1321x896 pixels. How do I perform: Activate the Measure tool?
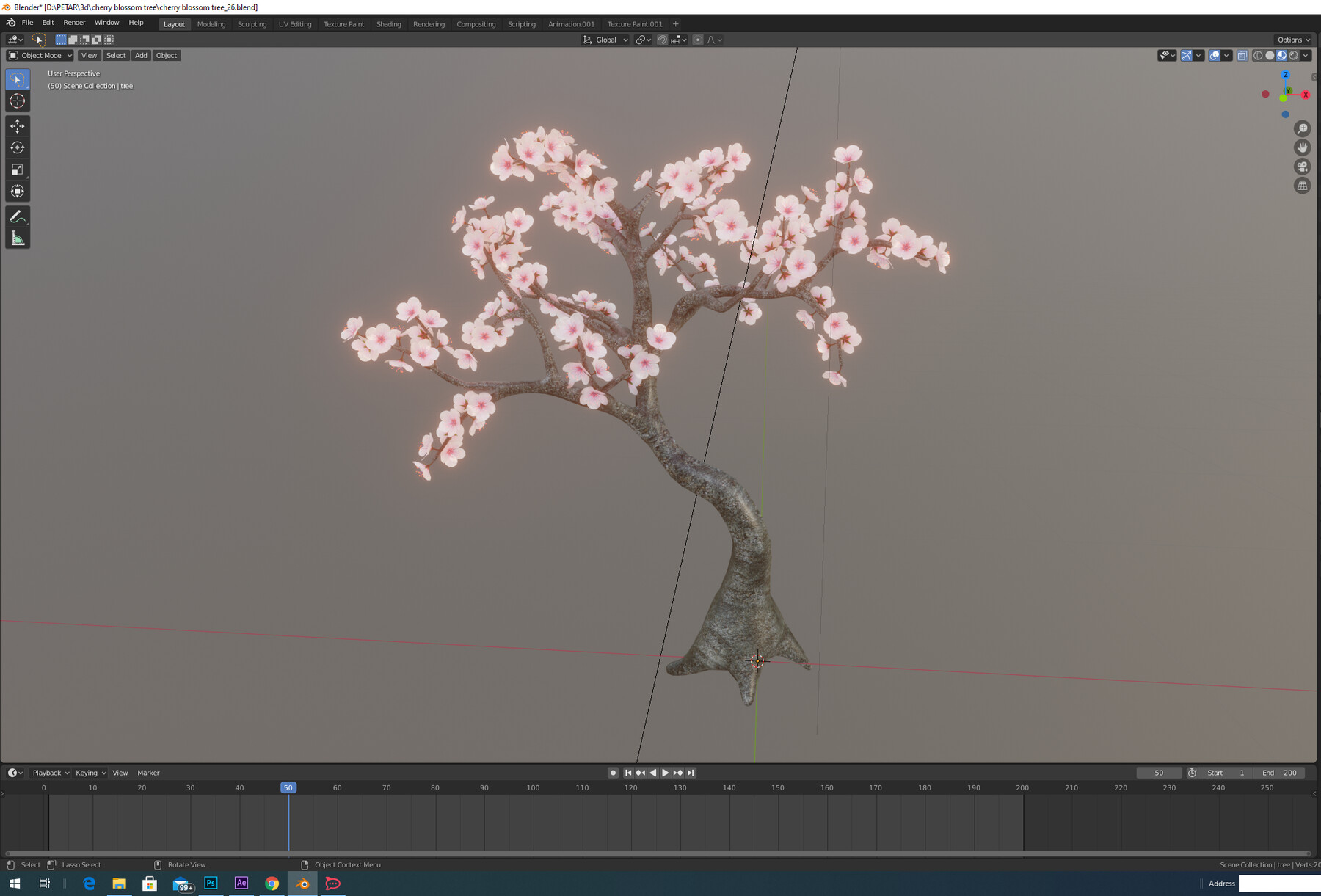18,237
